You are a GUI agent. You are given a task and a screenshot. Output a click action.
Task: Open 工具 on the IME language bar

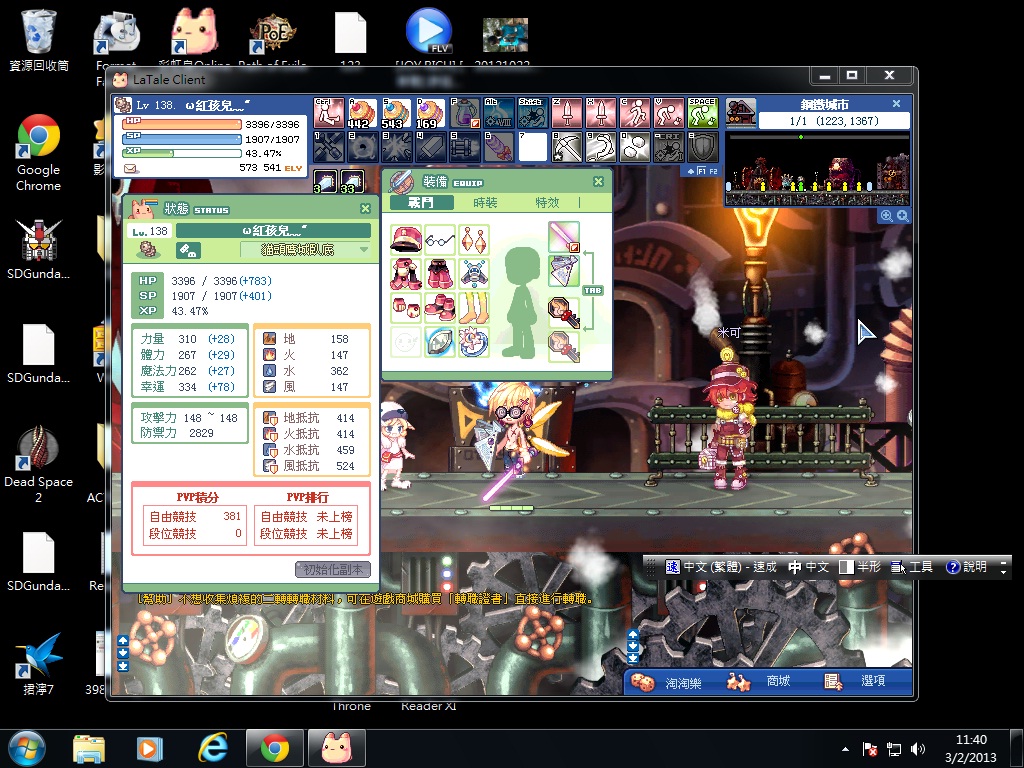pos(912,567)
